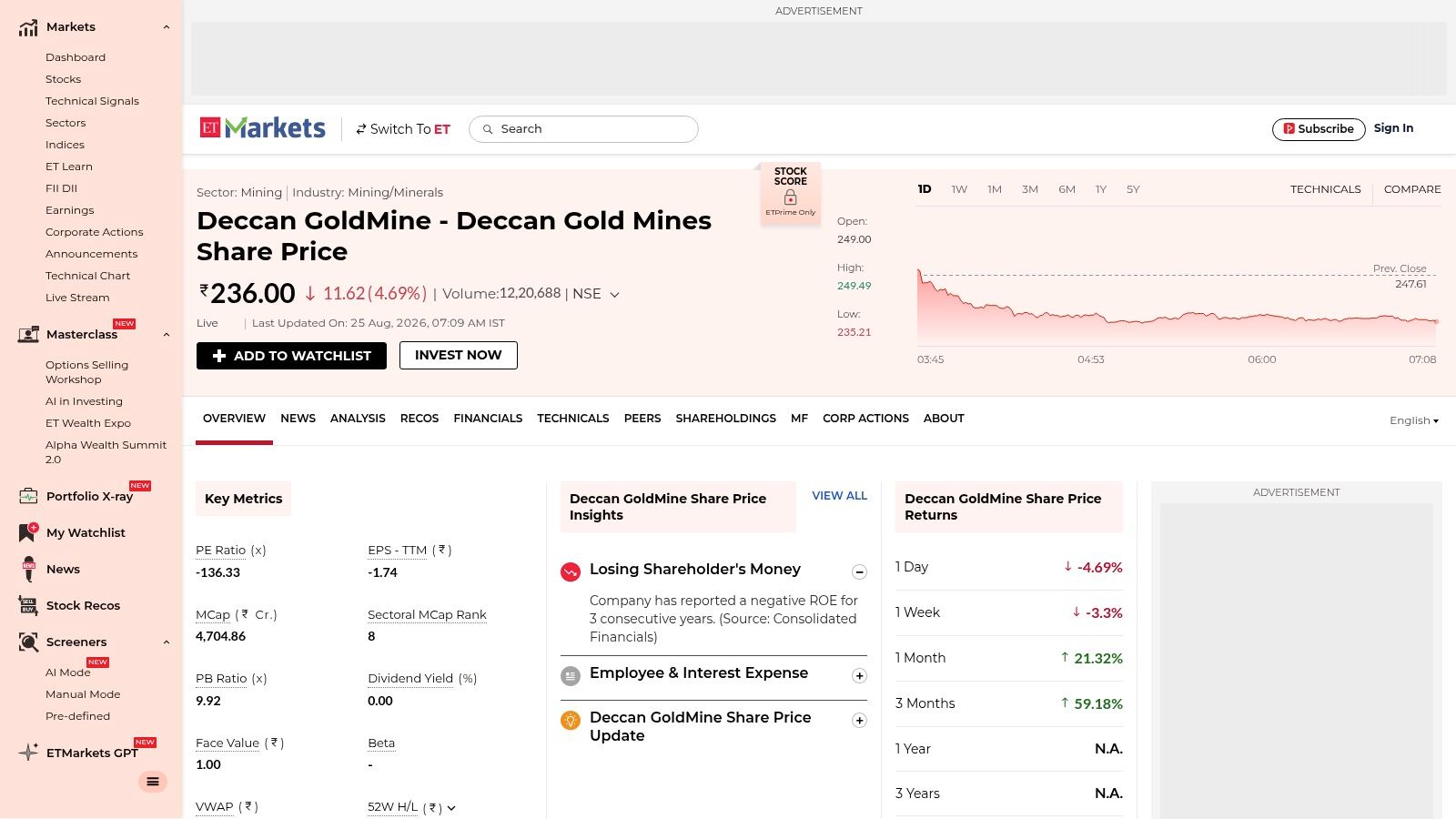
Task: Collapse the Markets sidebar section
Action: 167,27
